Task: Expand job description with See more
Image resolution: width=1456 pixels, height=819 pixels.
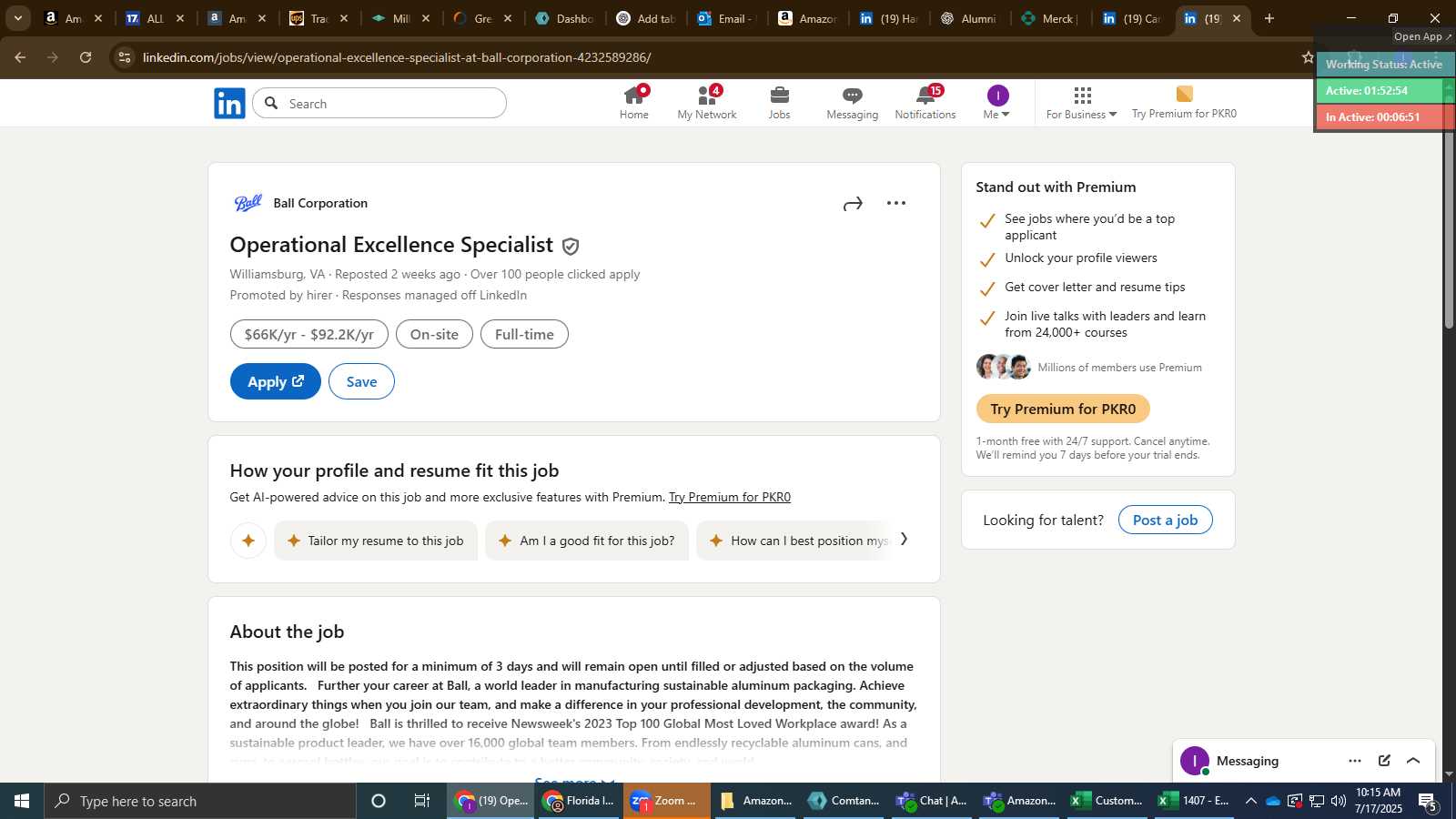Action: point(574,779)
